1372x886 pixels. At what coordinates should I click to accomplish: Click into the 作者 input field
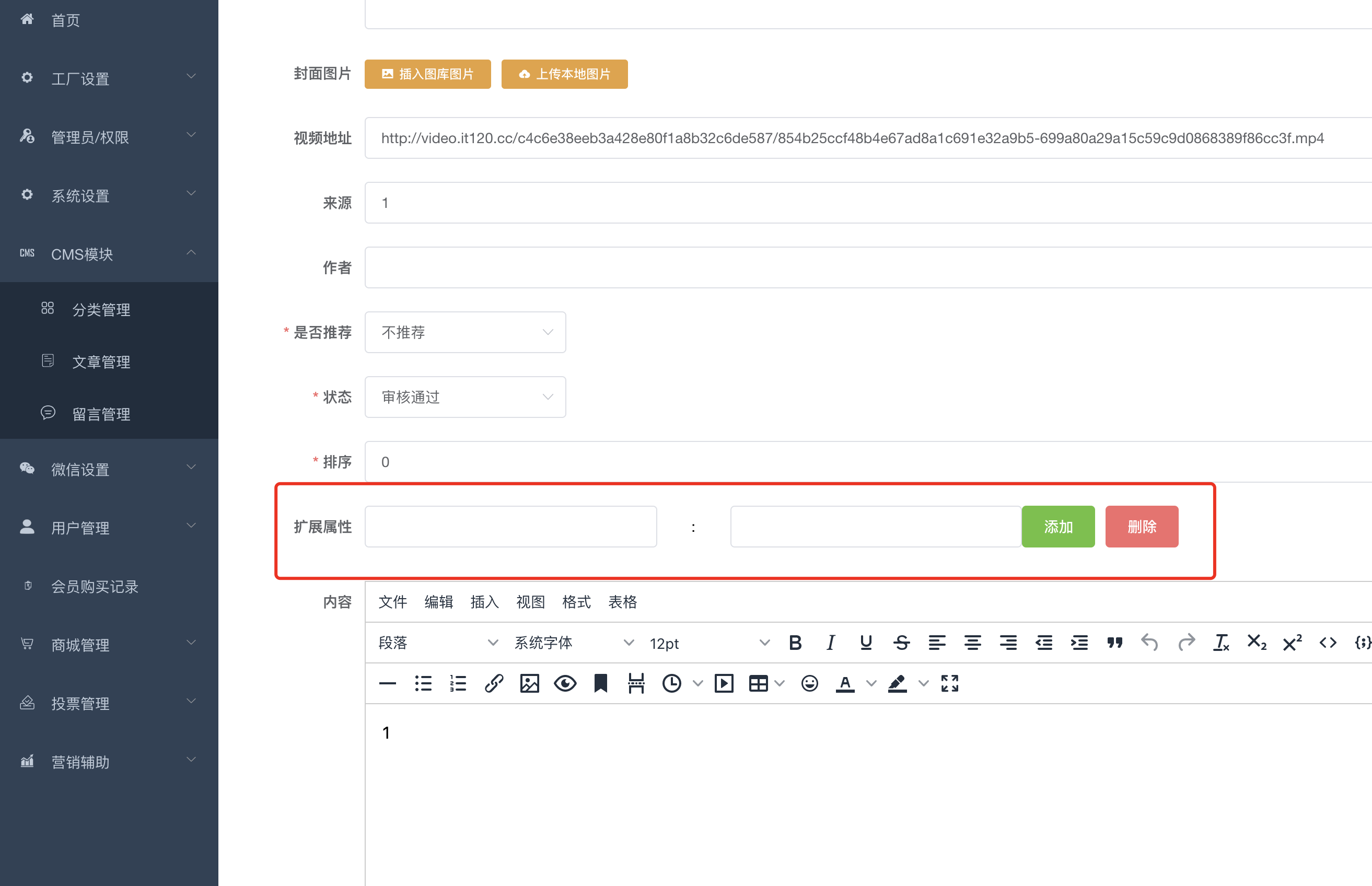[863, 267]
